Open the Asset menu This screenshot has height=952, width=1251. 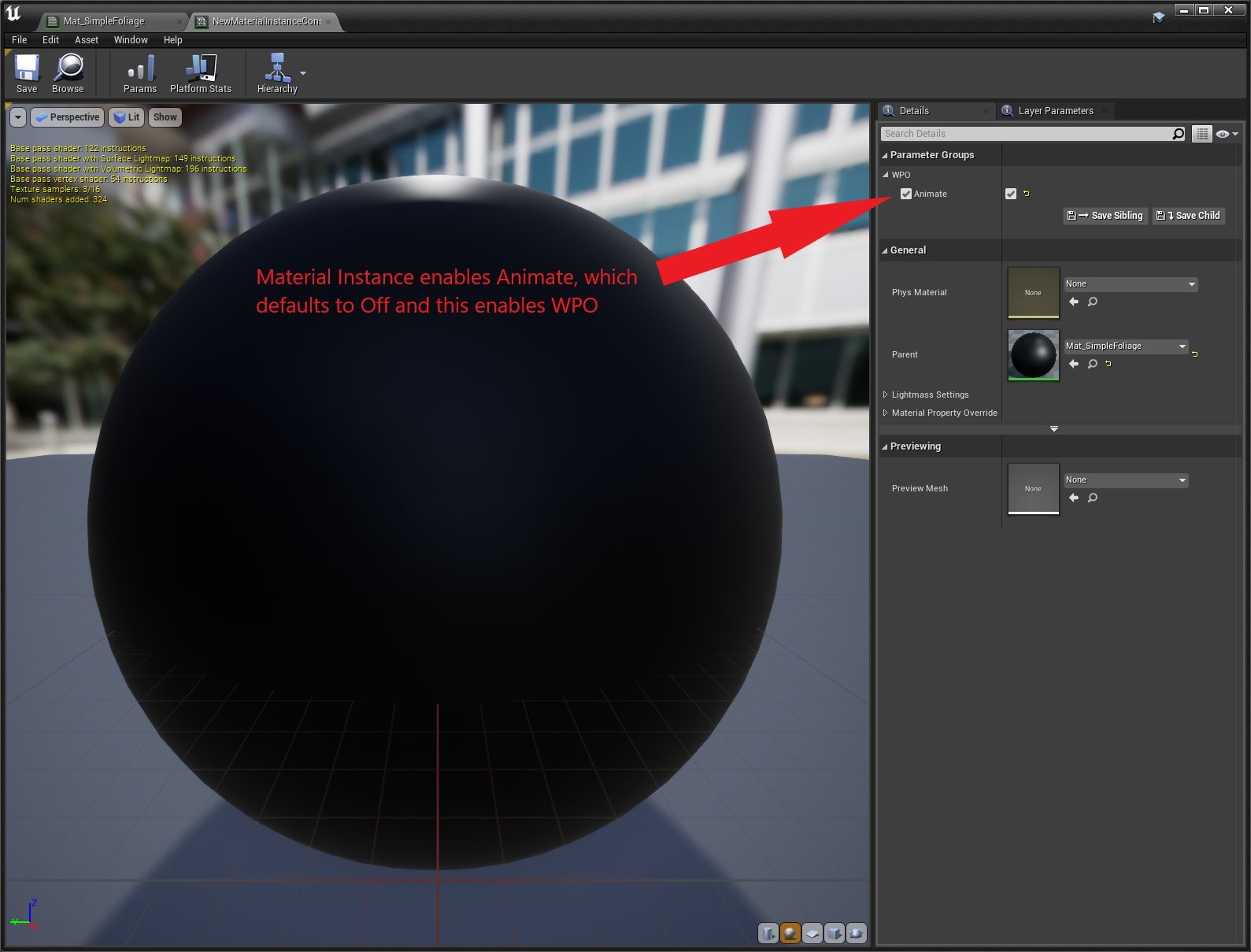(x=87, y=40)
